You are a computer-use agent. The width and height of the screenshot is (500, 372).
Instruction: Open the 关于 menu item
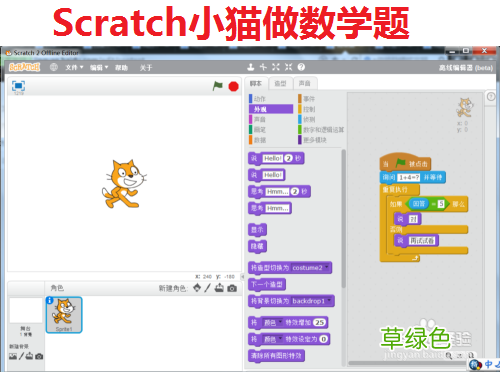click(146, 68)
